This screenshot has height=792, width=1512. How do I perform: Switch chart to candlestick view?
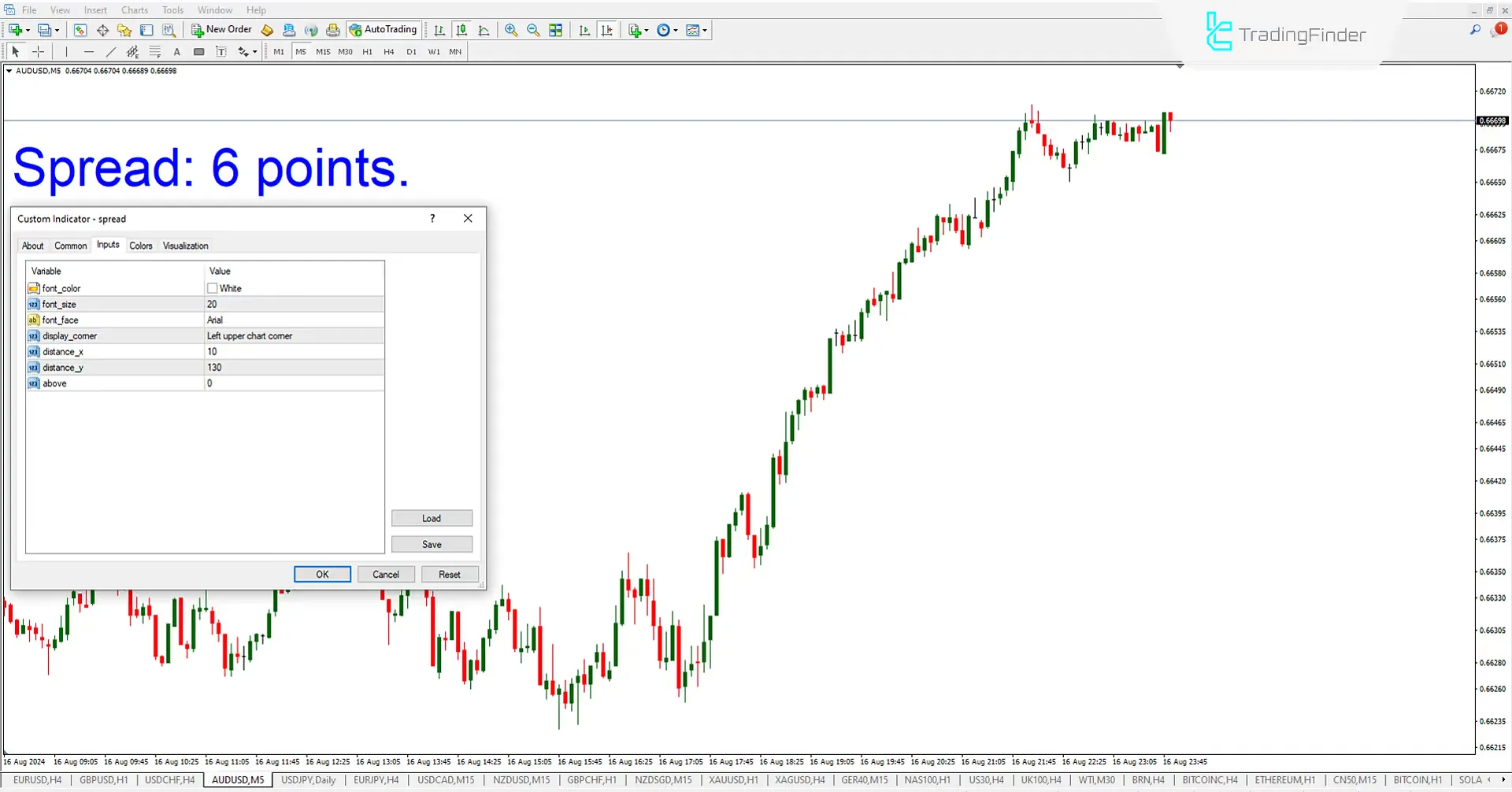461,30
